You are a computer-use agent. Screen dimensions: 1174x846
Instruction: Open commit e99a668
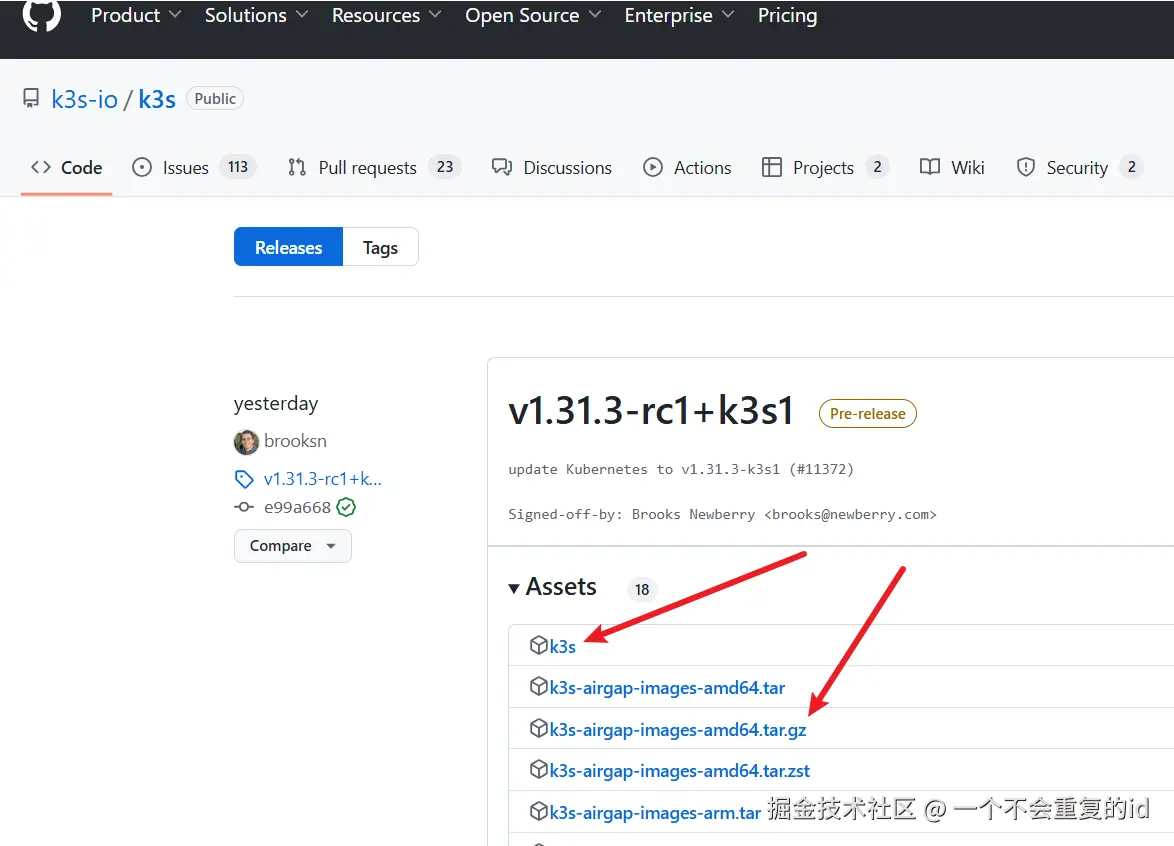tap(297, 508)
